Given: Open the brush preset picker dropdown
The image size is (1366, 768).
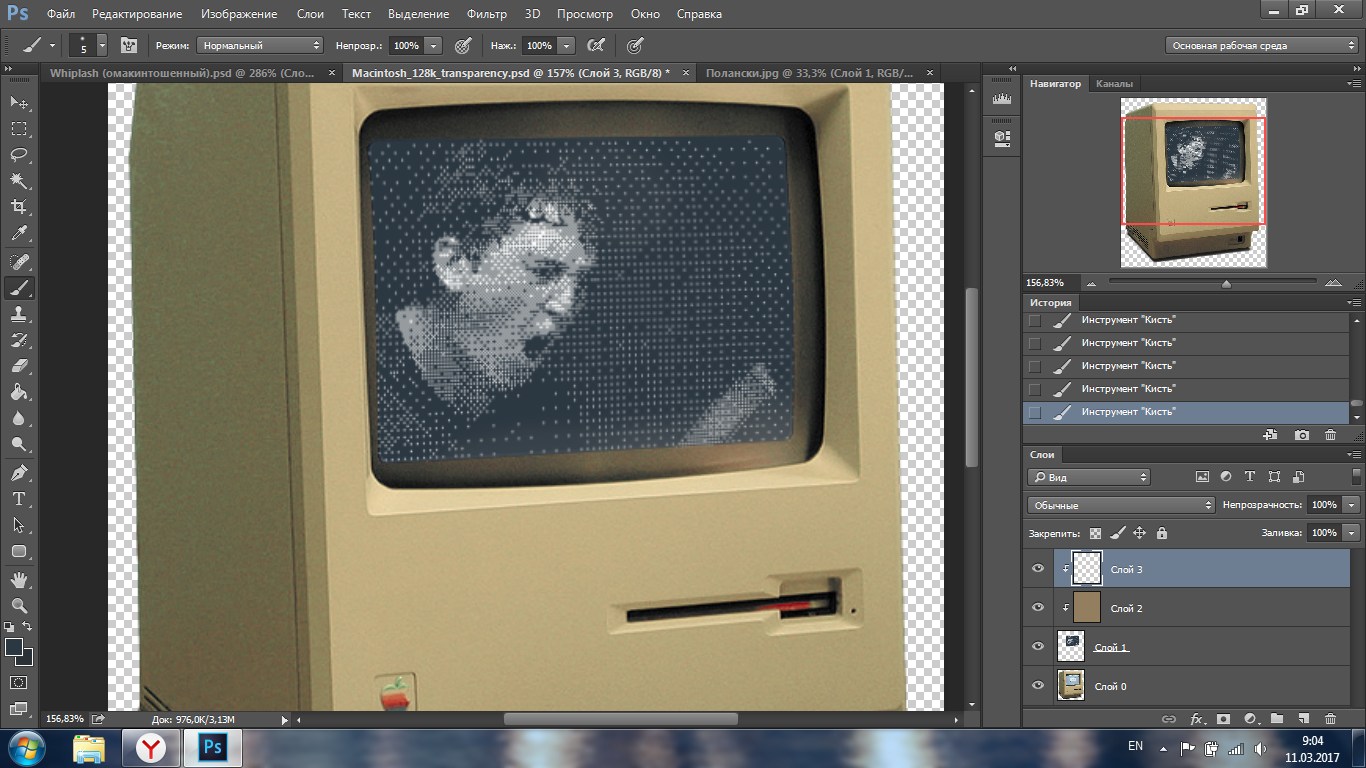Looking at the screenshot, I should pos(102,45).
